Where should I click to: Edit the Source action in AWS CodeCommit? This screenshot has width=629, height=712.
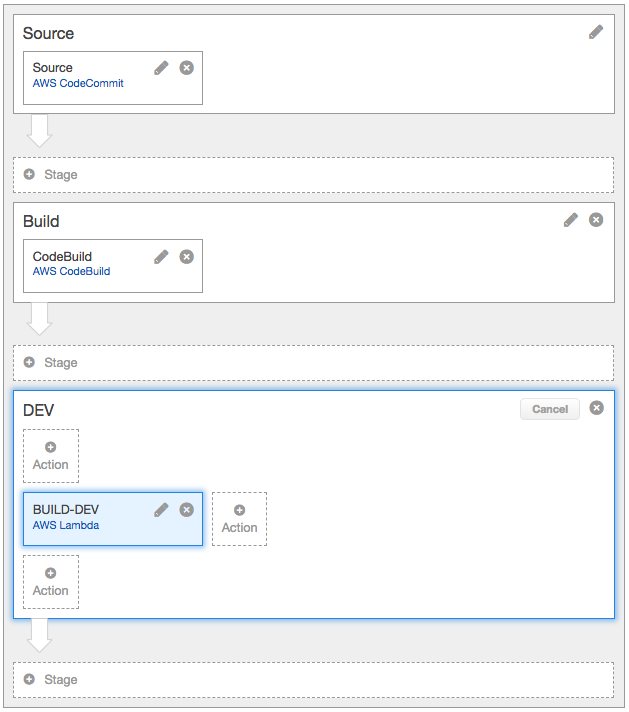point(161,68)
